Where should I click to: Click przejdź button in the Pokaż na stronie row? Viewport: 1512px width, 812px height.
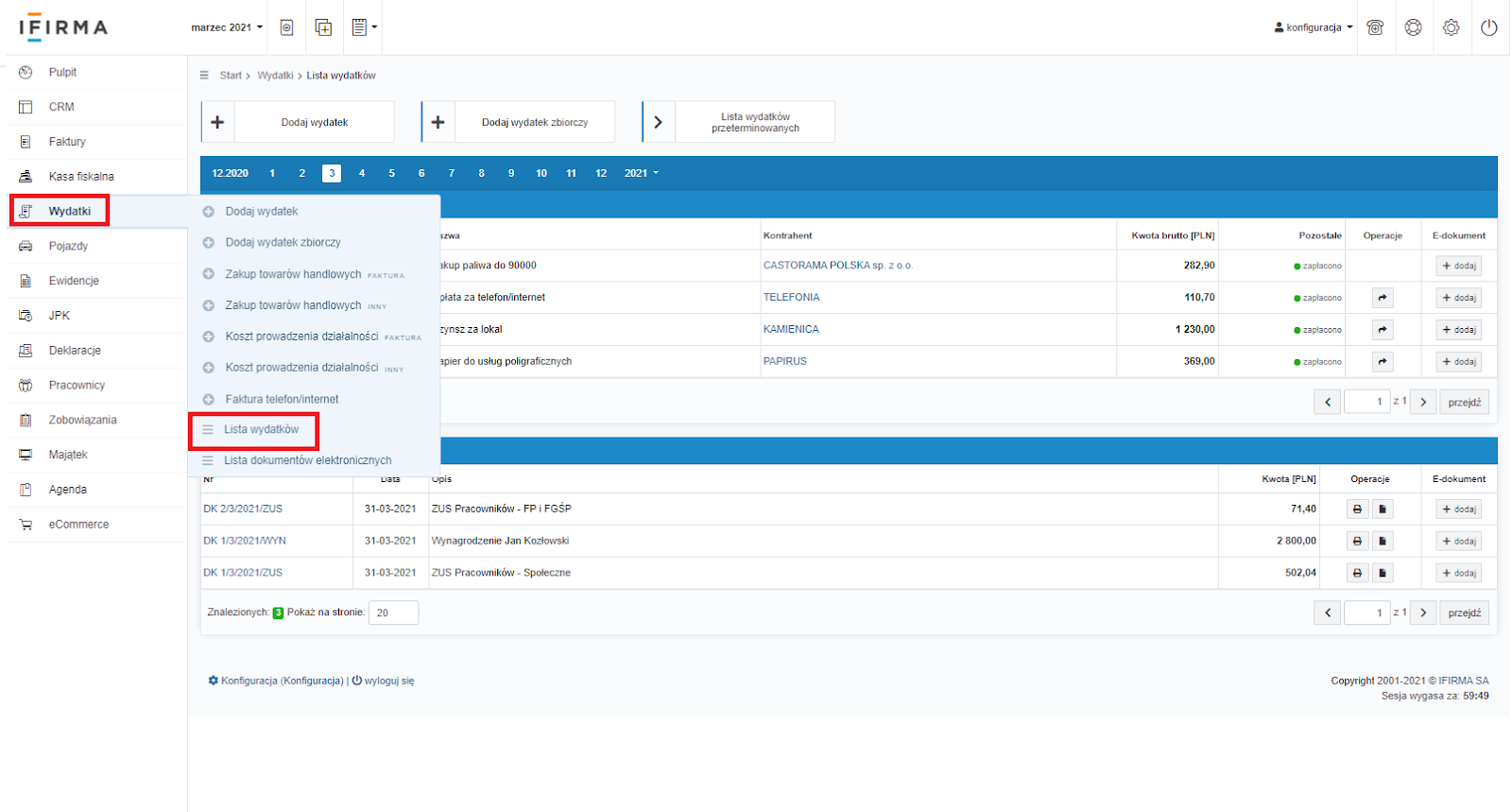pos(1465,613)
